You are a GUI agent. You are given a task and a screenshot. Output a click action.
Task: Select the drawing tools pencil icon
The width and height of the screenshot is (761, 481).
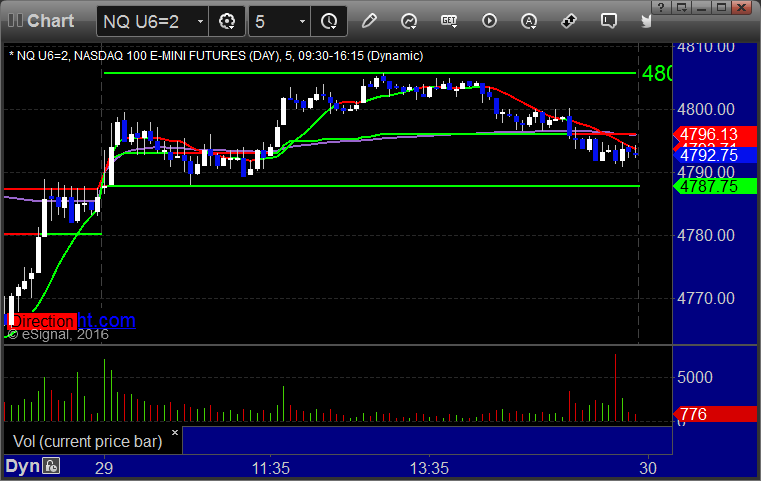point(369,21)
